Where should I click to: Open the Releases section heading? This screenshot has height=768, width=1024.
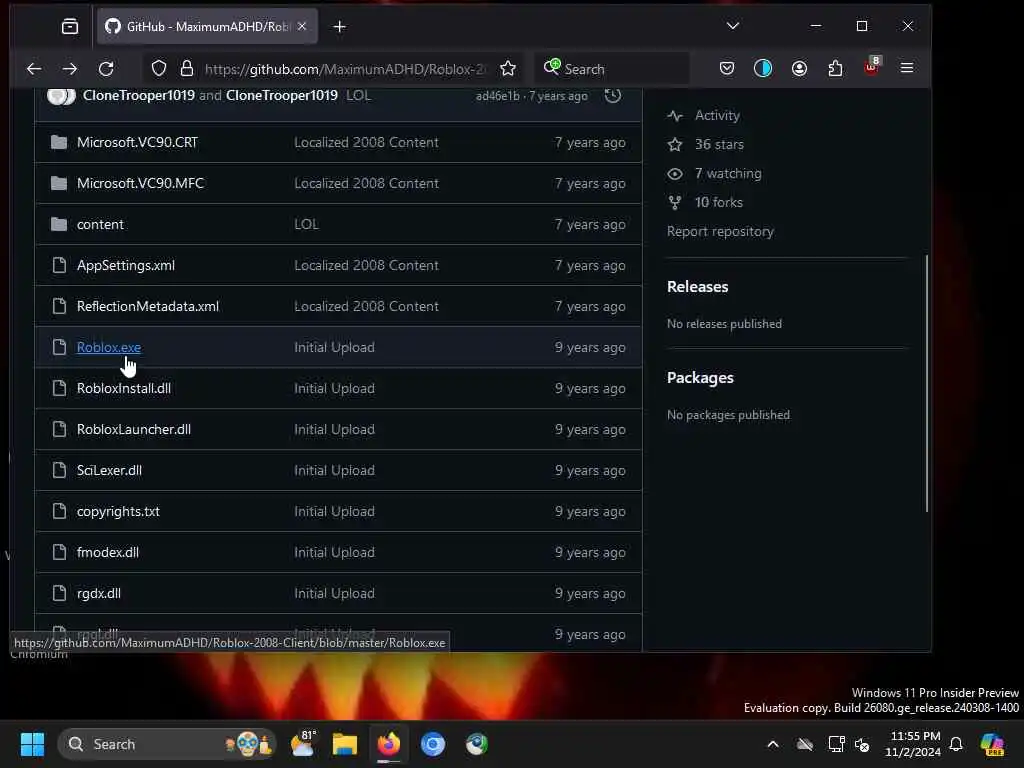[697, 287]
